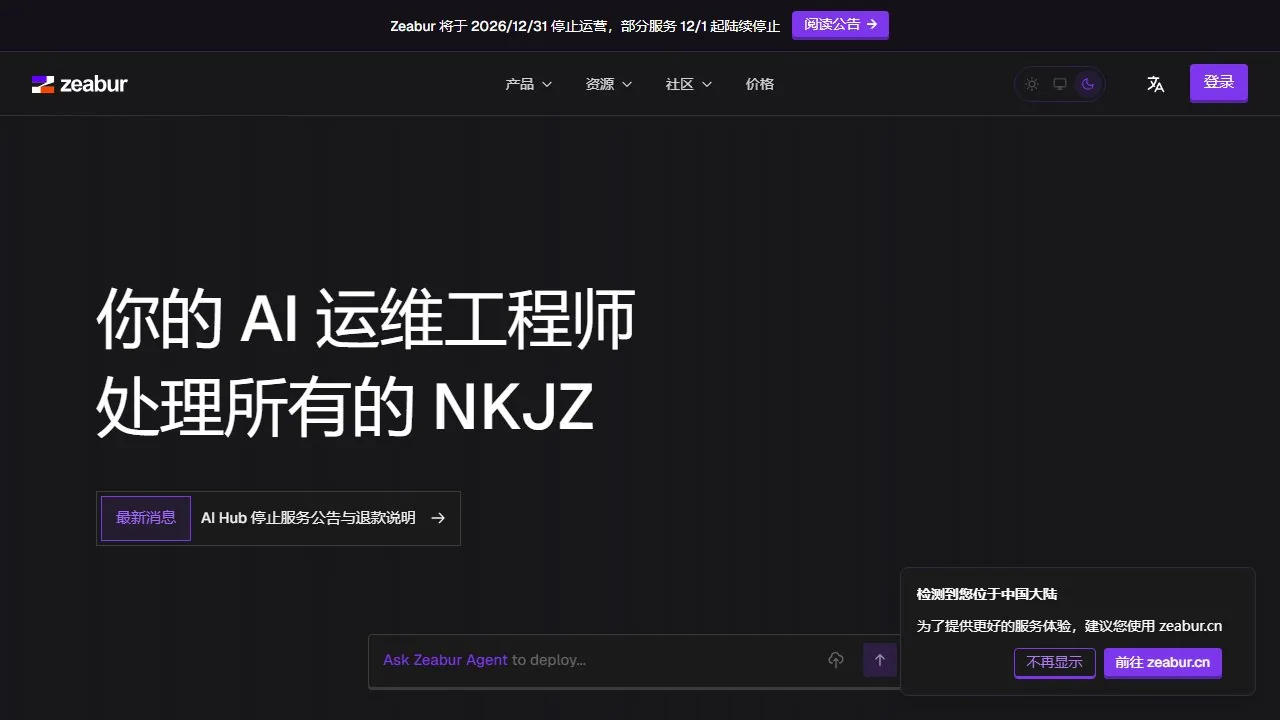Image resolution: width=1280 pixels, height=720 pixels.
Task: Open the 价格 page
Action: 760,84
